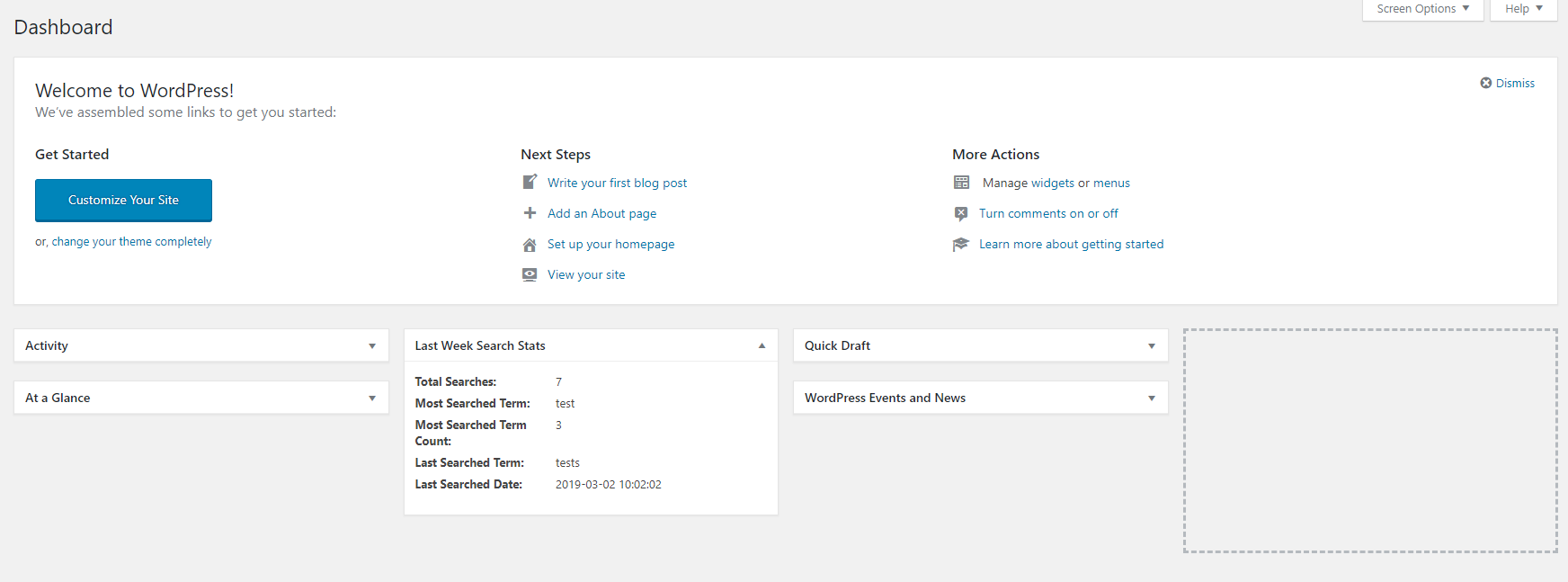Click the Customize Your Site button
1568x582 pixels.
pyautogui.click(x=123, y=200)
